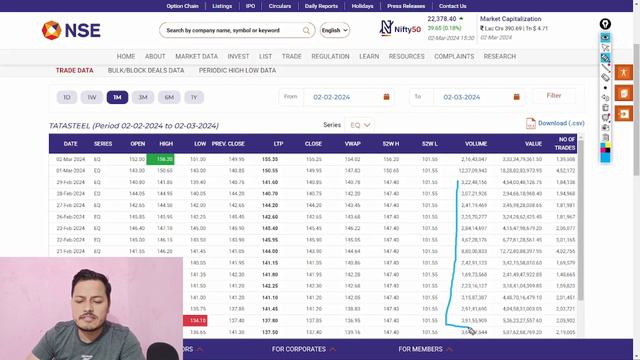
Task: Click the current blue color swatch
Action: tap(605, 158)
